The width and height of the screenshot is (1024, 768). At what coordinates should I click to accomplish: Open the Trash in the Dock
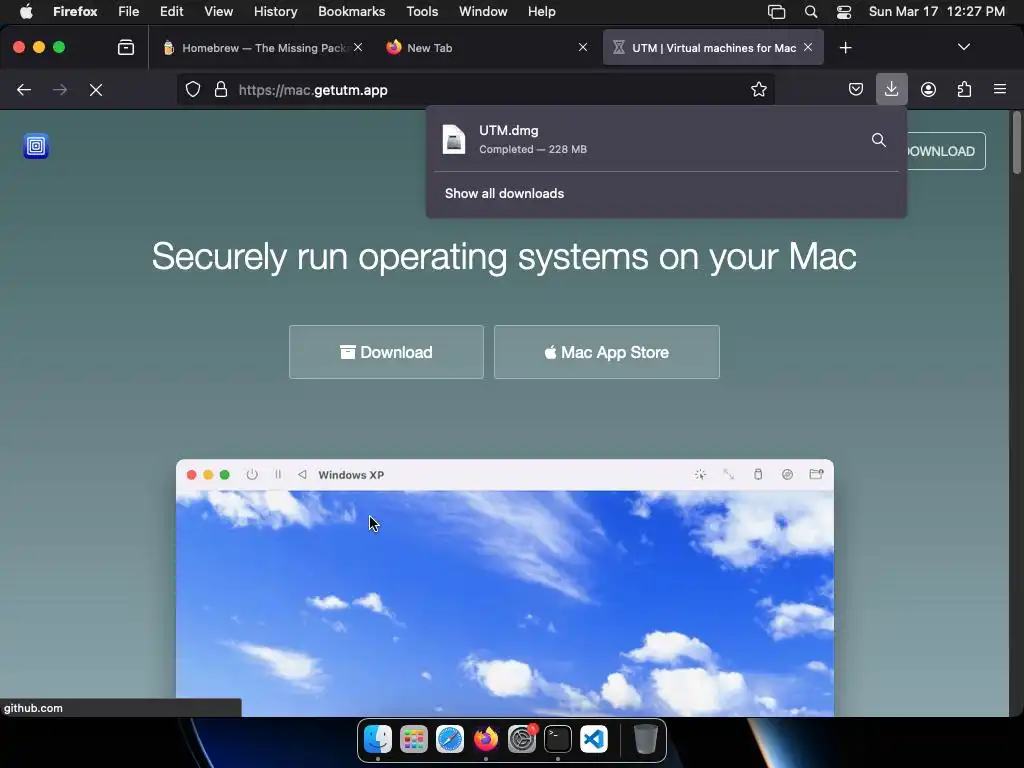pos(645,739)
